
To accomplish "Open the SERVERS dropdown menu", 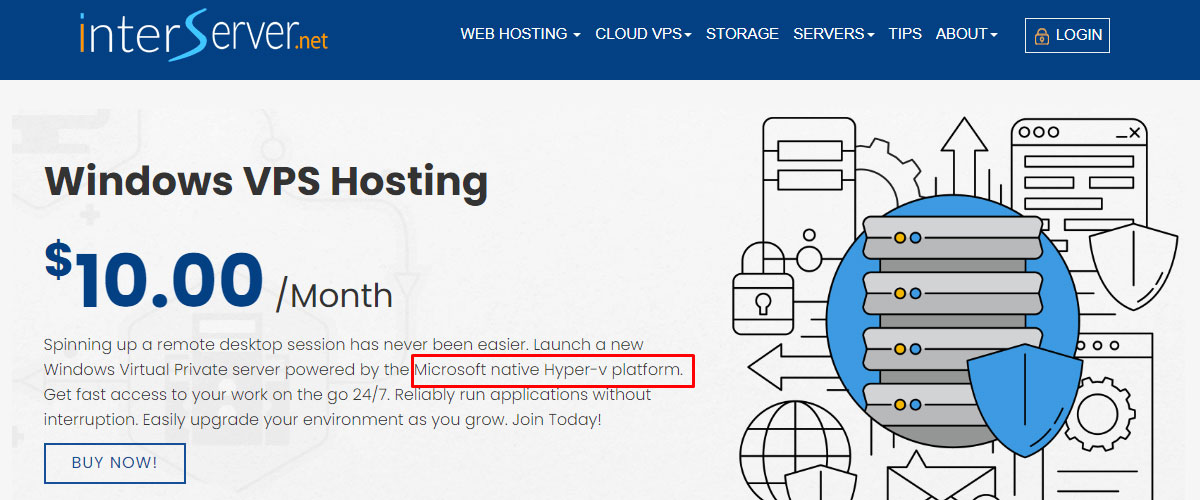I will tap(834, 34).
